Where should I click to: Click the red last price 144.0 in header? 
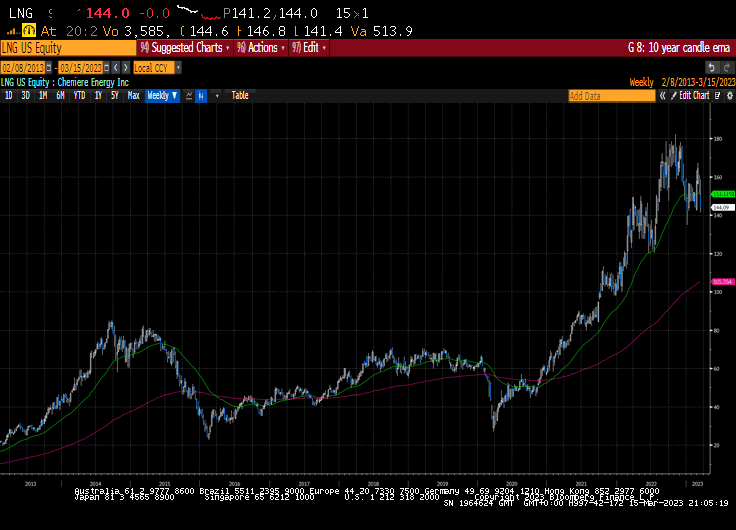(x=107, y=13)
